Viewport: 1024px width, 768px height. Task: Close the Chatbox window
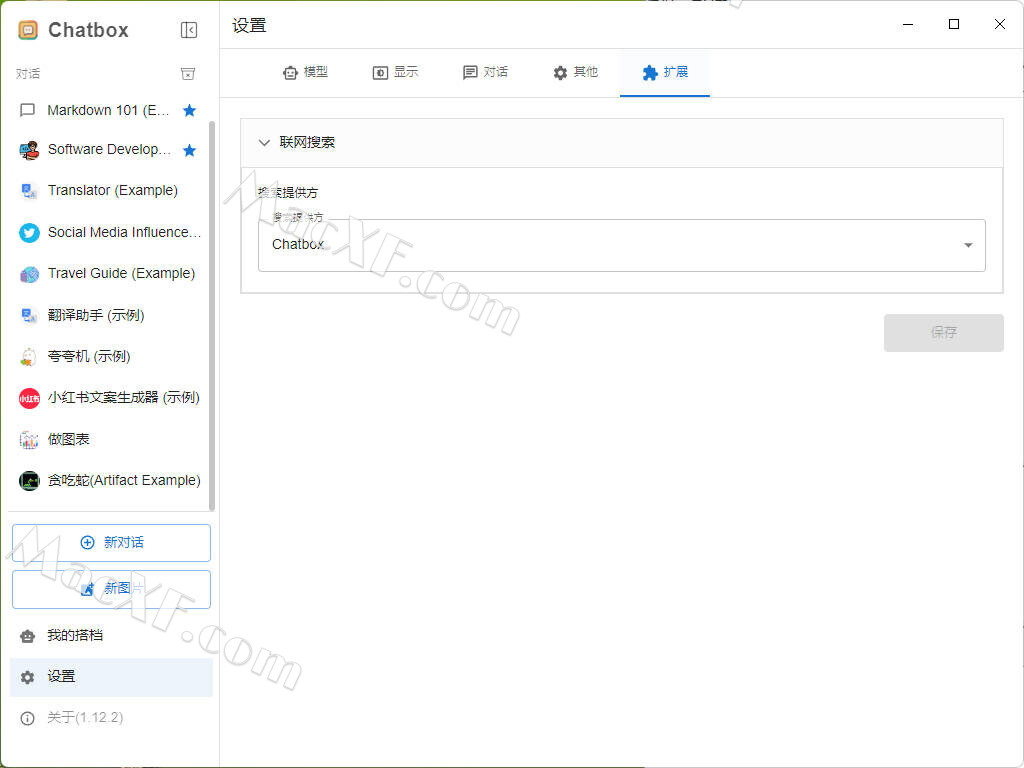[x=999, y=25]
